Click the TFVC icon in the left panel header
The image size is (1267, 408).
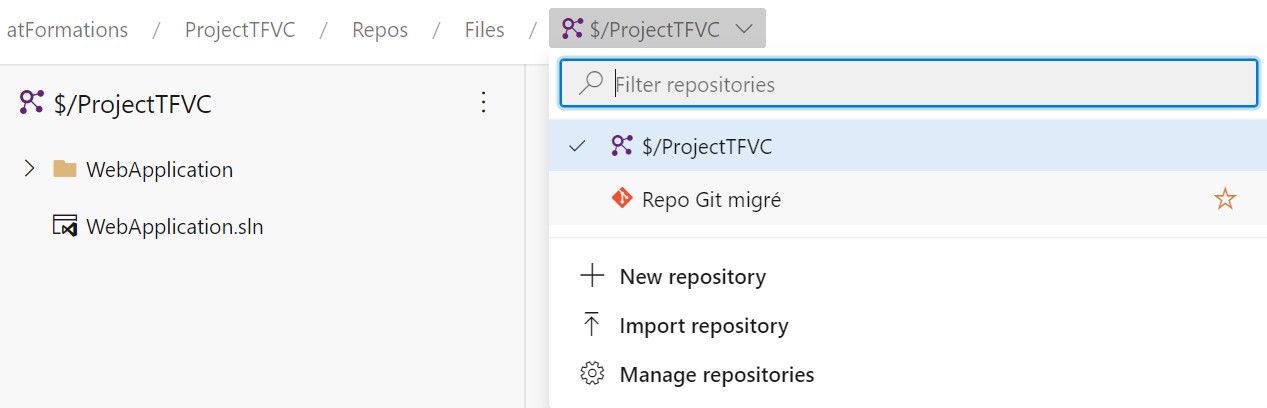[31, 103]
